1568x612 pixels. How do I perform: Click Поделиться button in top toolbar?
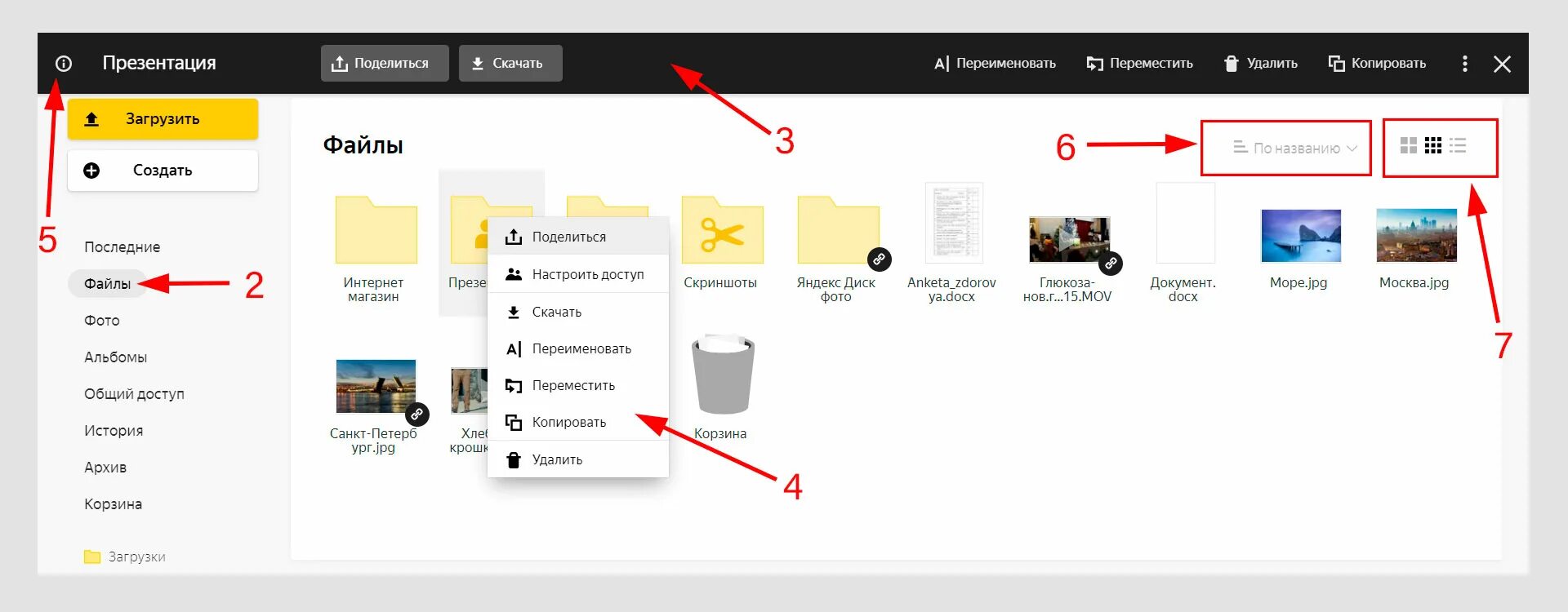point(385,63)
